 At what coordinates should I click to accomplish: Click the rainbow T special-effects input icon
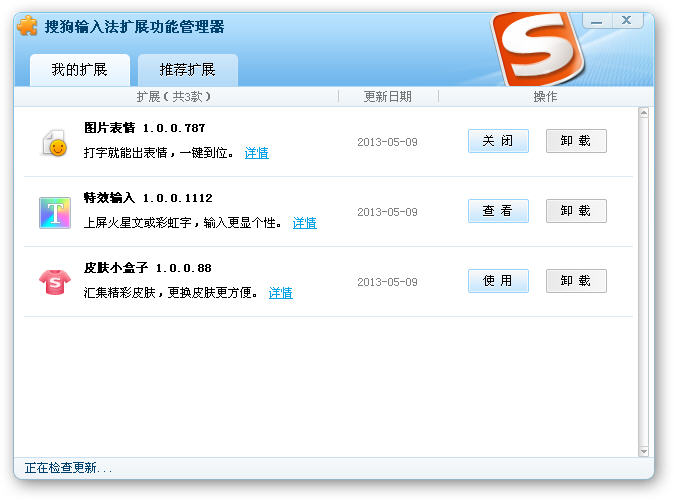55,212
